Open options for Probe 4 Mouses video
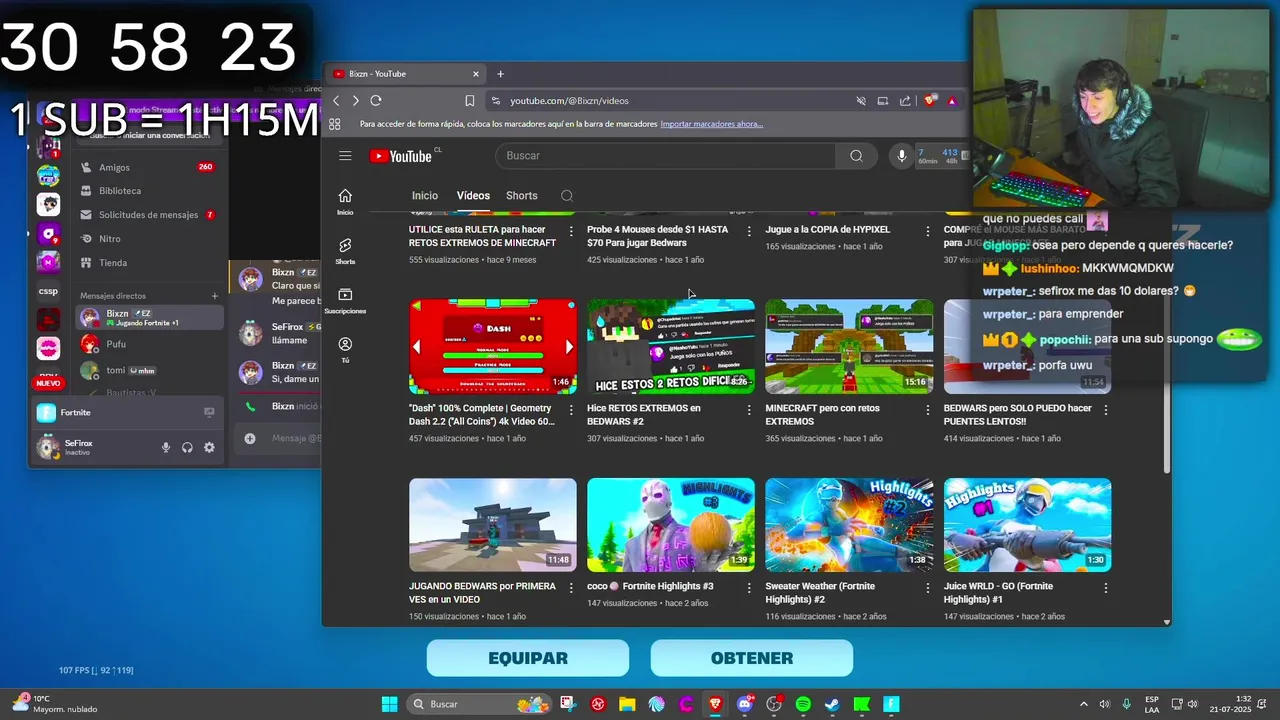The height and width of the screenshot is (720, 1280). 749,230
